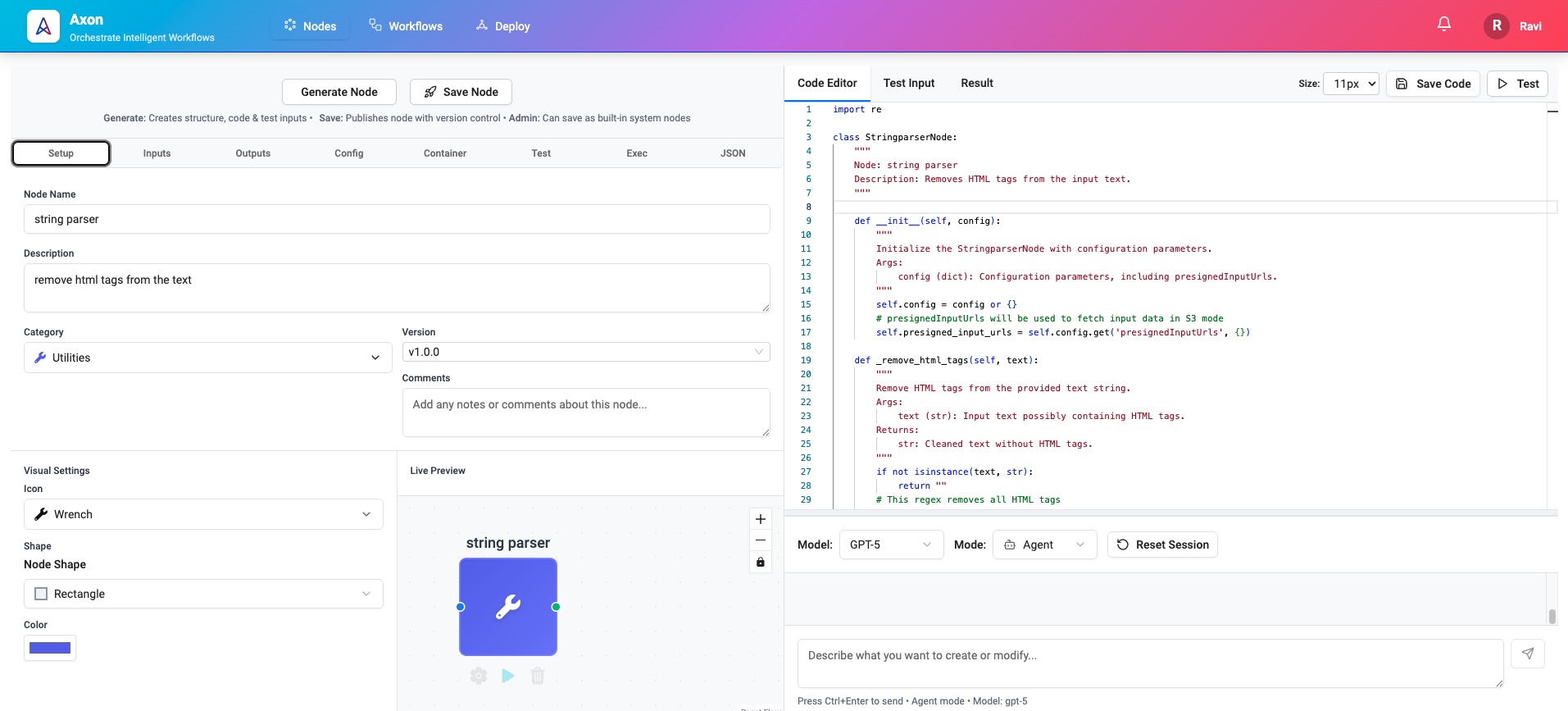
Task: Send the prompt with the paper plane icon
Action: pos(1528,654)
